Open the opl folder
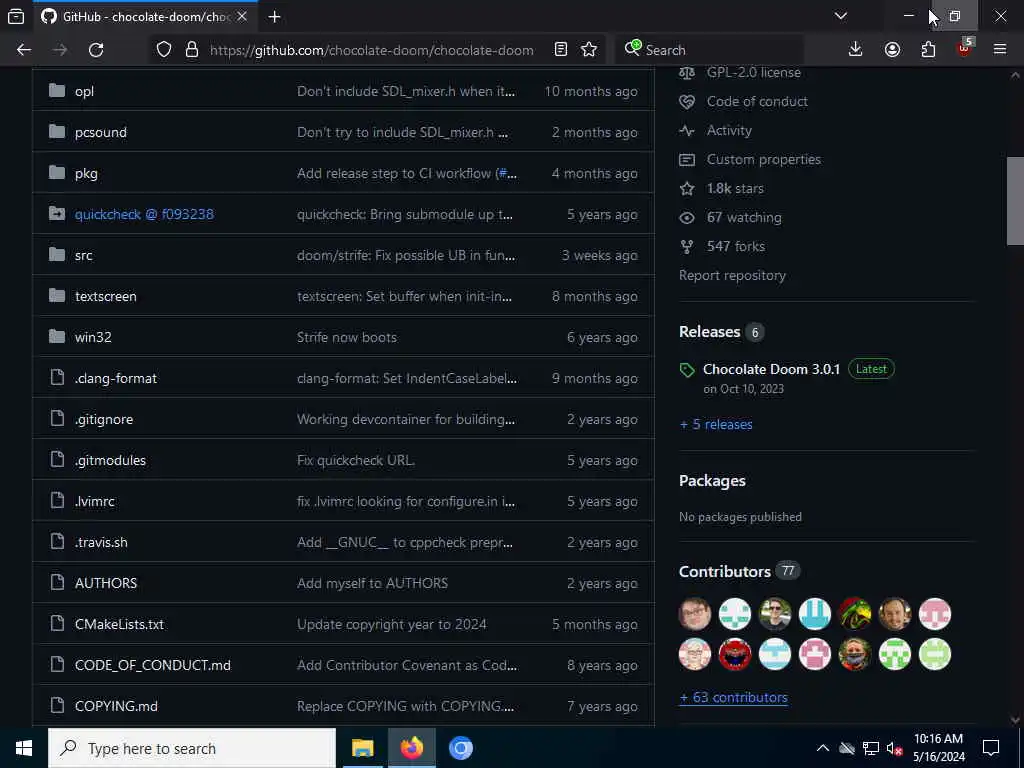This screenshot has height=768, width=1024. [84, 91]
